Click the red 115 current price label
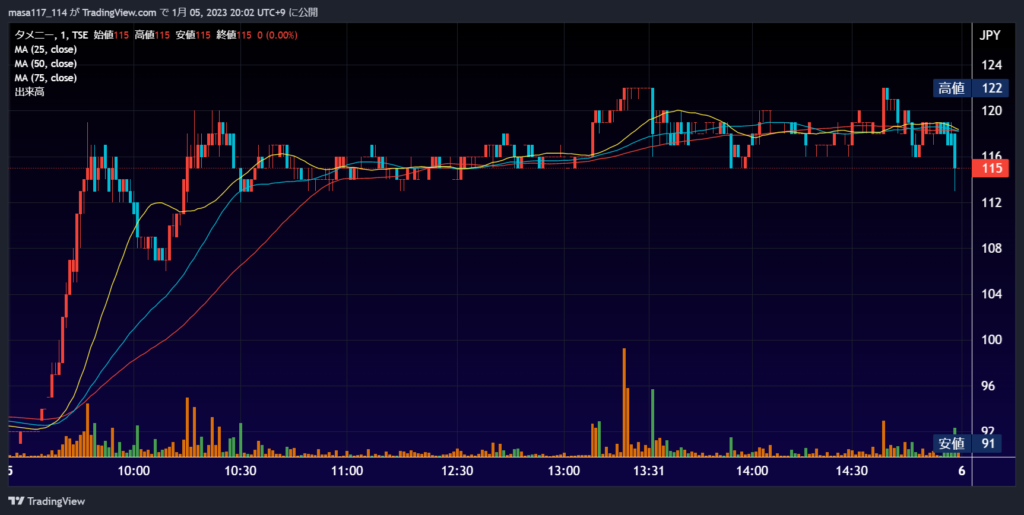 991,168
